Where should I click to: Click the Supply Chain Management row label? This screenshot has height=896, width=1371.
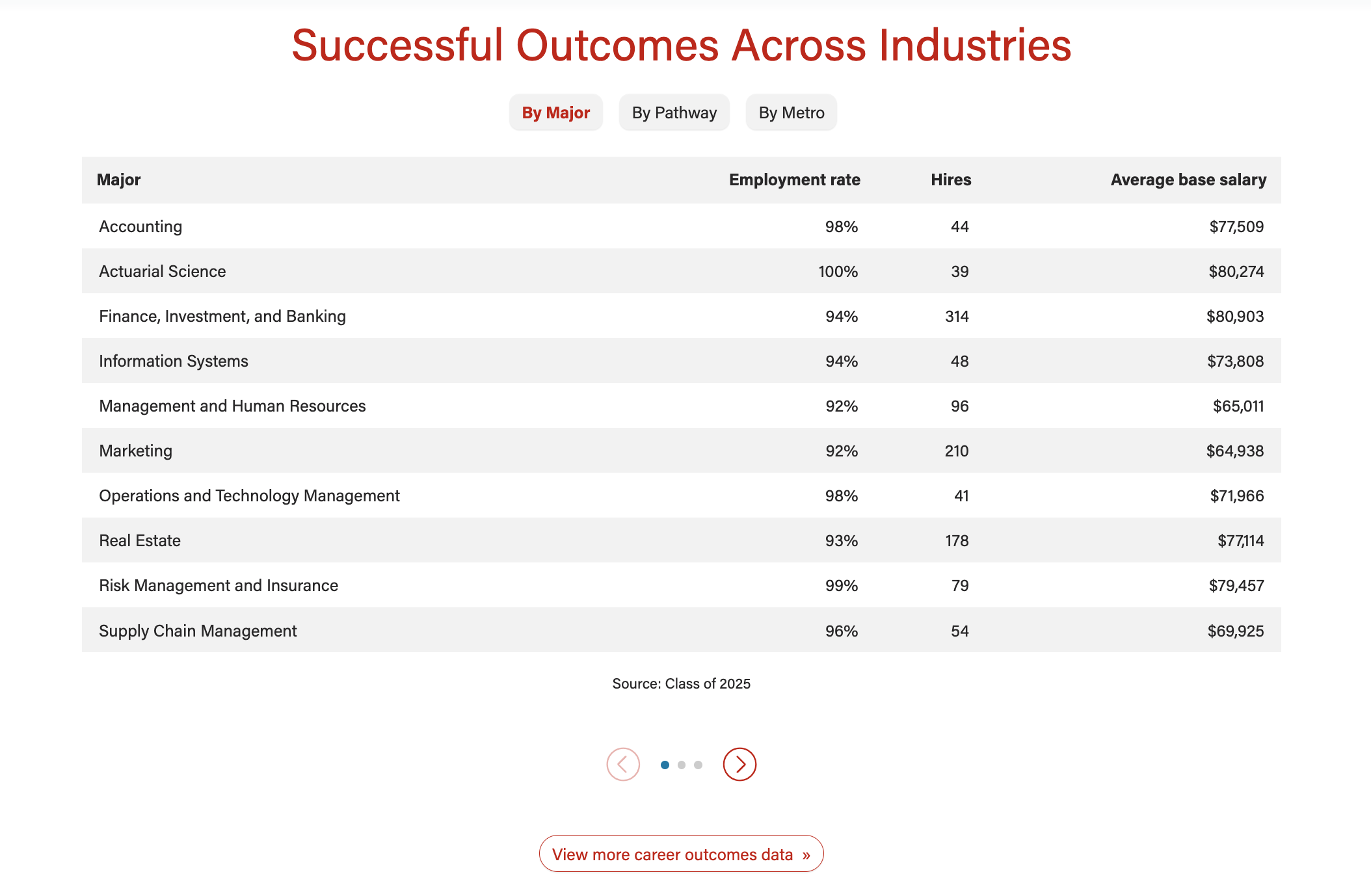[197, 631]
